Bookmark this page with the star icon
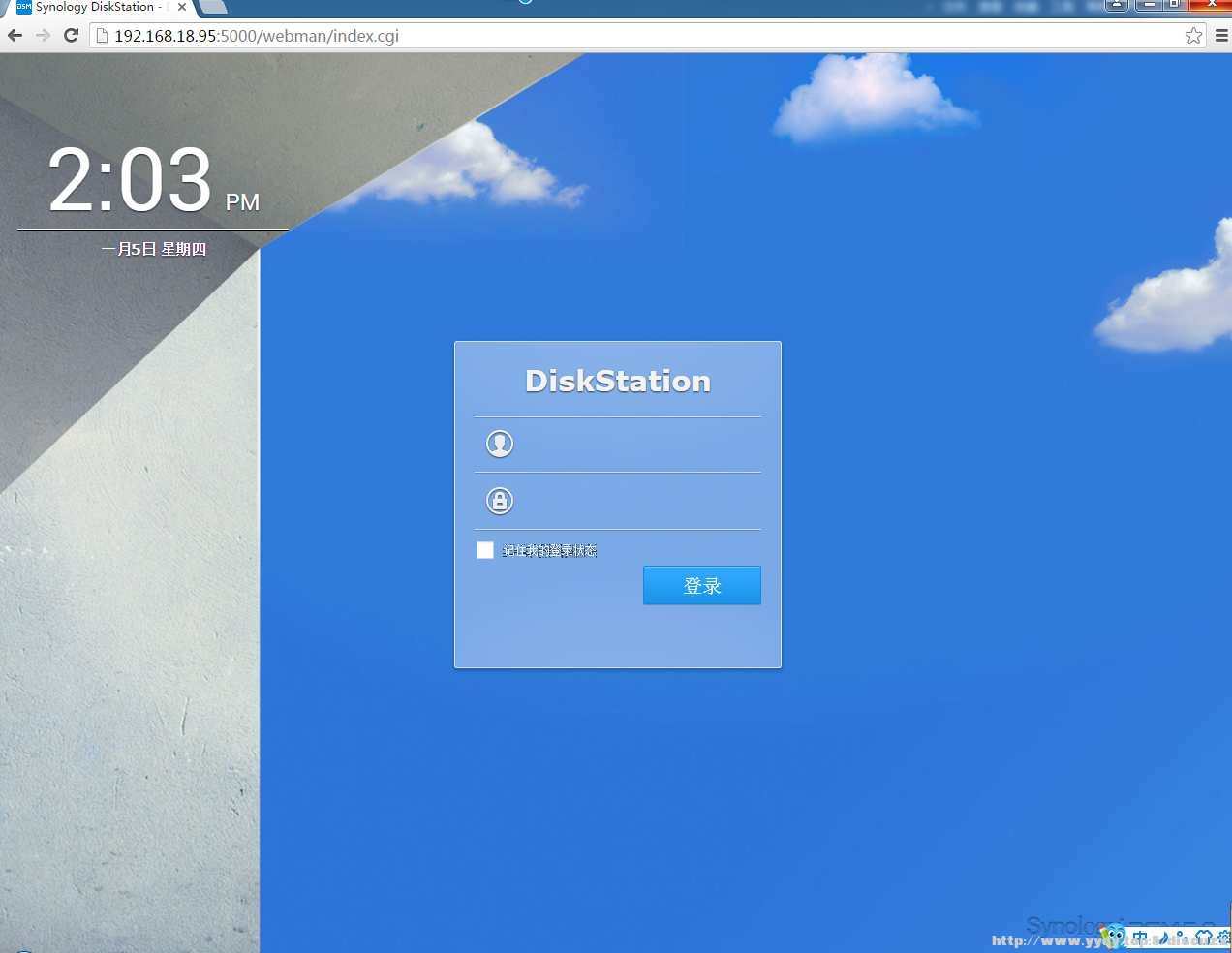 1193,36
